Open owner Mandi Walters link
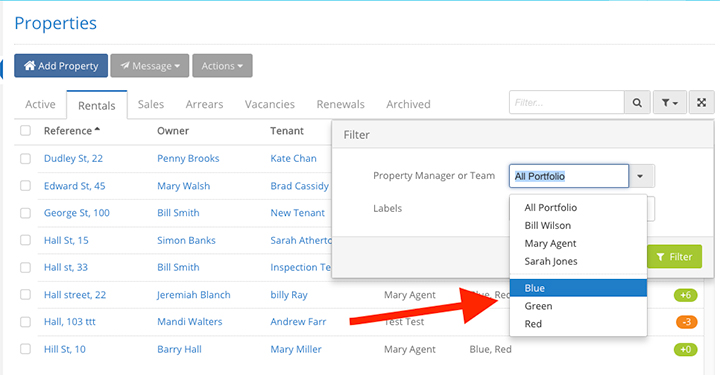 click(190, 322)
